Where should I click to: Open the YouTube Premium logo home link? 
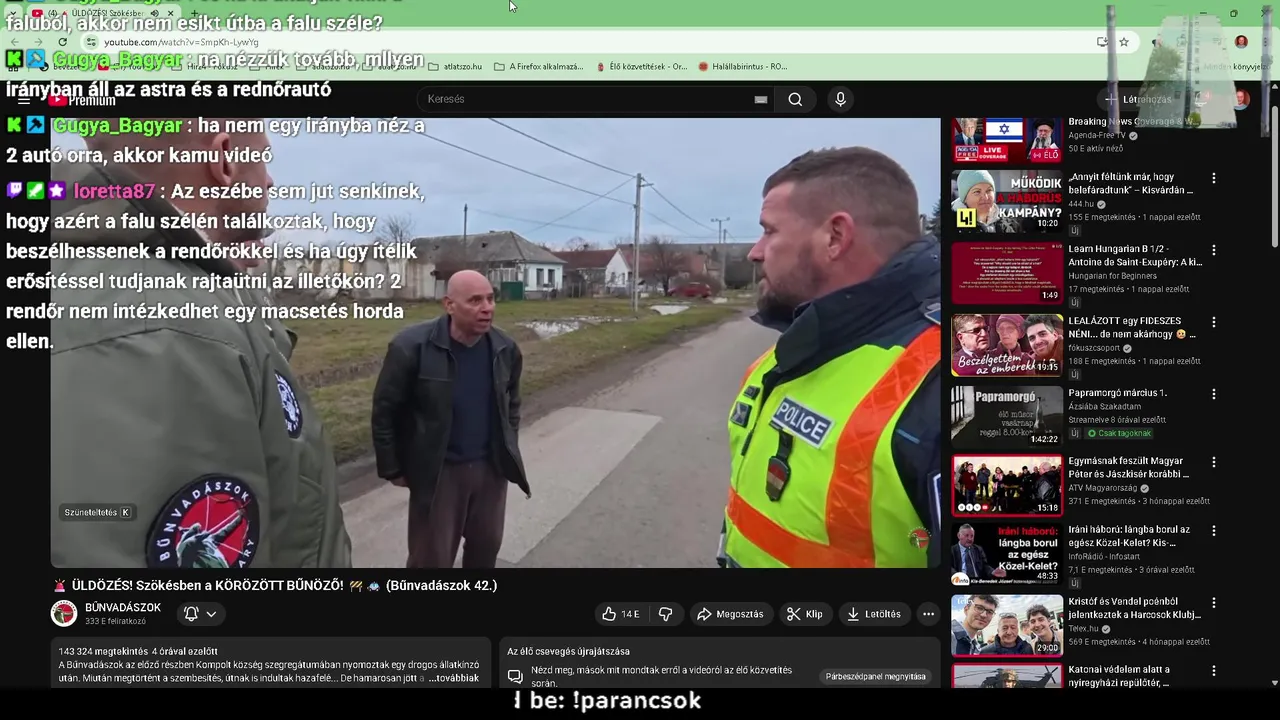pos(82,100)
